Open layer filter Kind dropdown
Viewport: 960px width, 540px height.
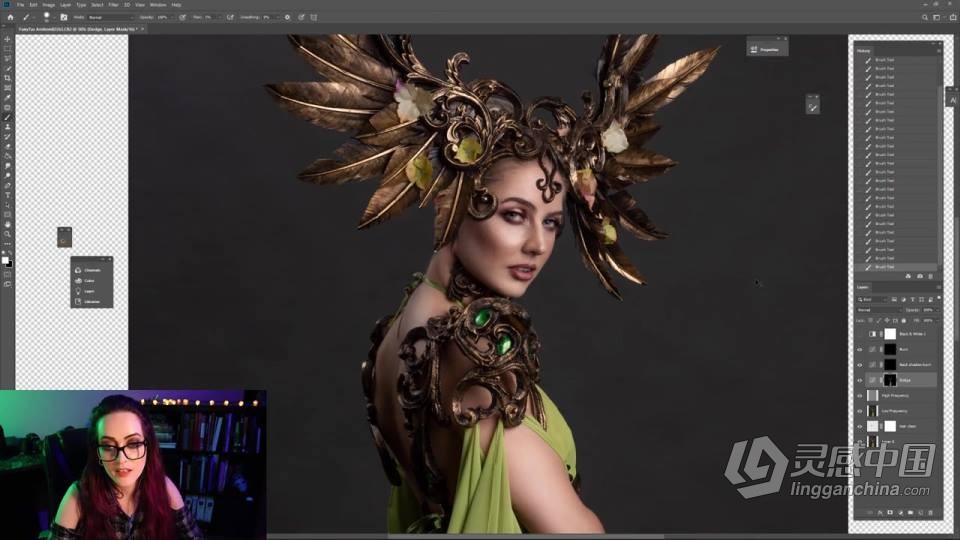click(873, 299)
